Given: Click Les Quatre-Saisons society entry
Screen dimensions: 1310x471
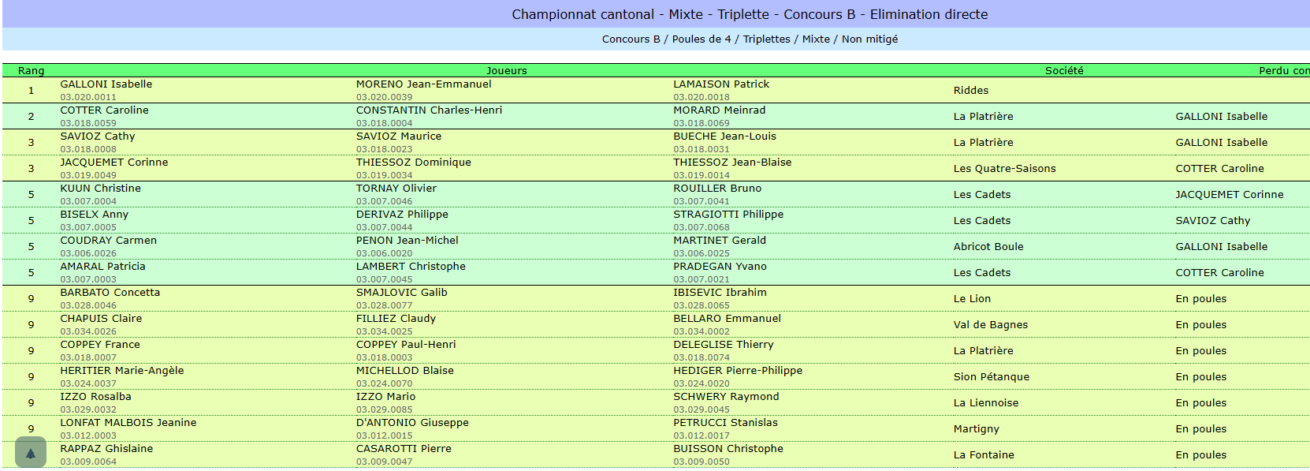Looking at the screenshot, I should (x=1005, y=168).
